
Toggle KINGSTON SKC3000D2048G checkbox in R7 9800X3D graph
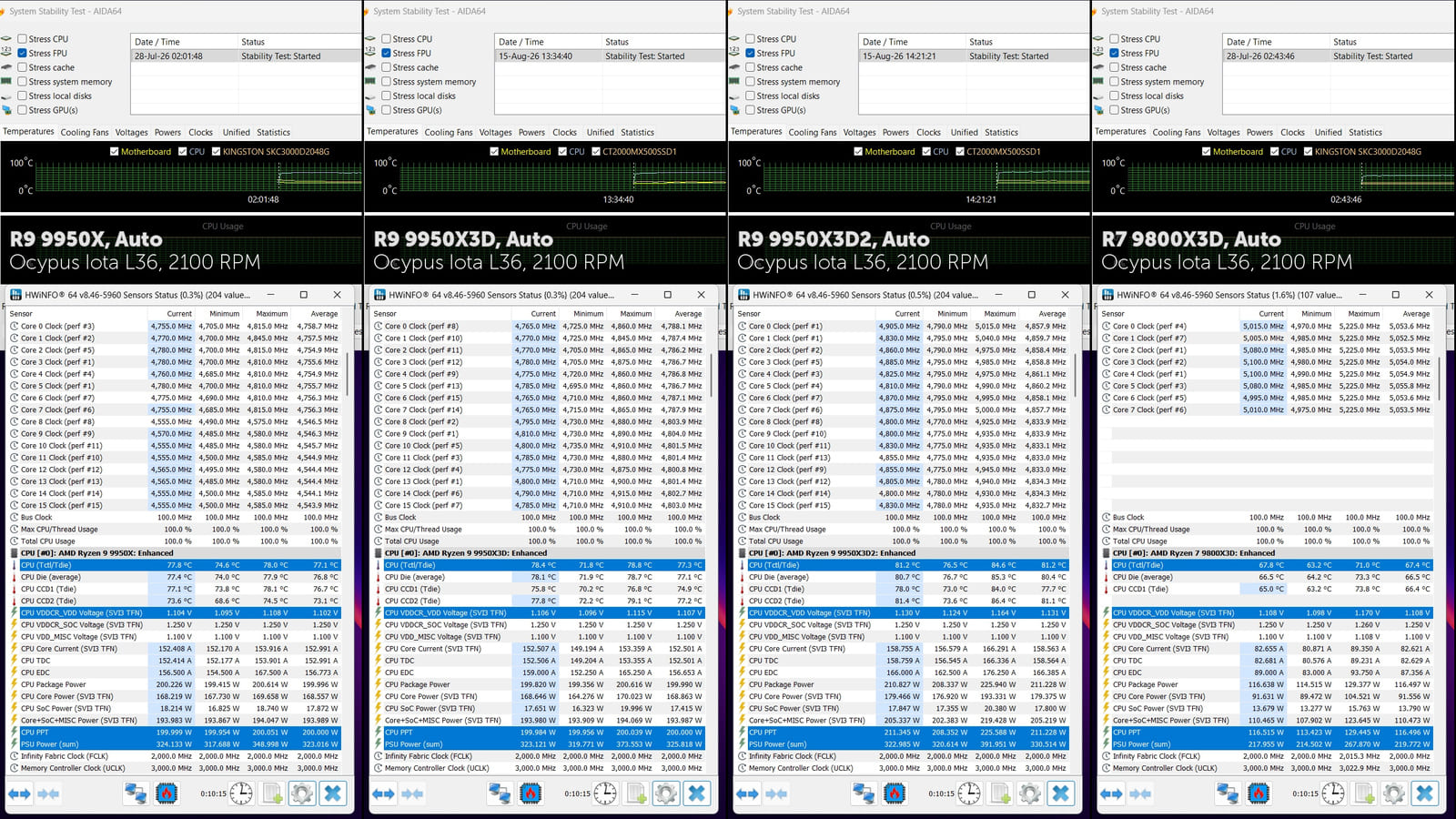(x=1309, y=152)
